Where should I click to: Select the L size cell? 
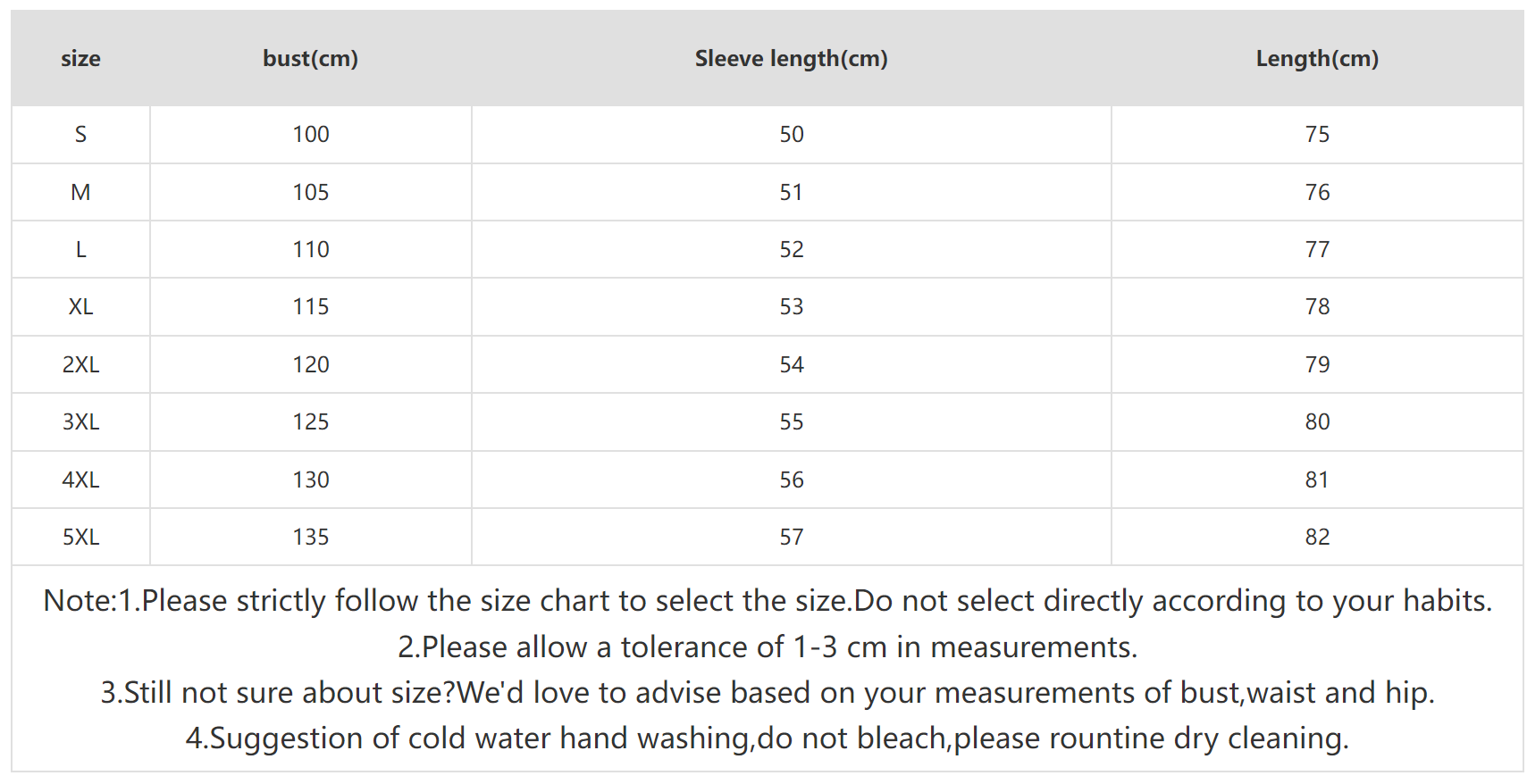(80, 250)
